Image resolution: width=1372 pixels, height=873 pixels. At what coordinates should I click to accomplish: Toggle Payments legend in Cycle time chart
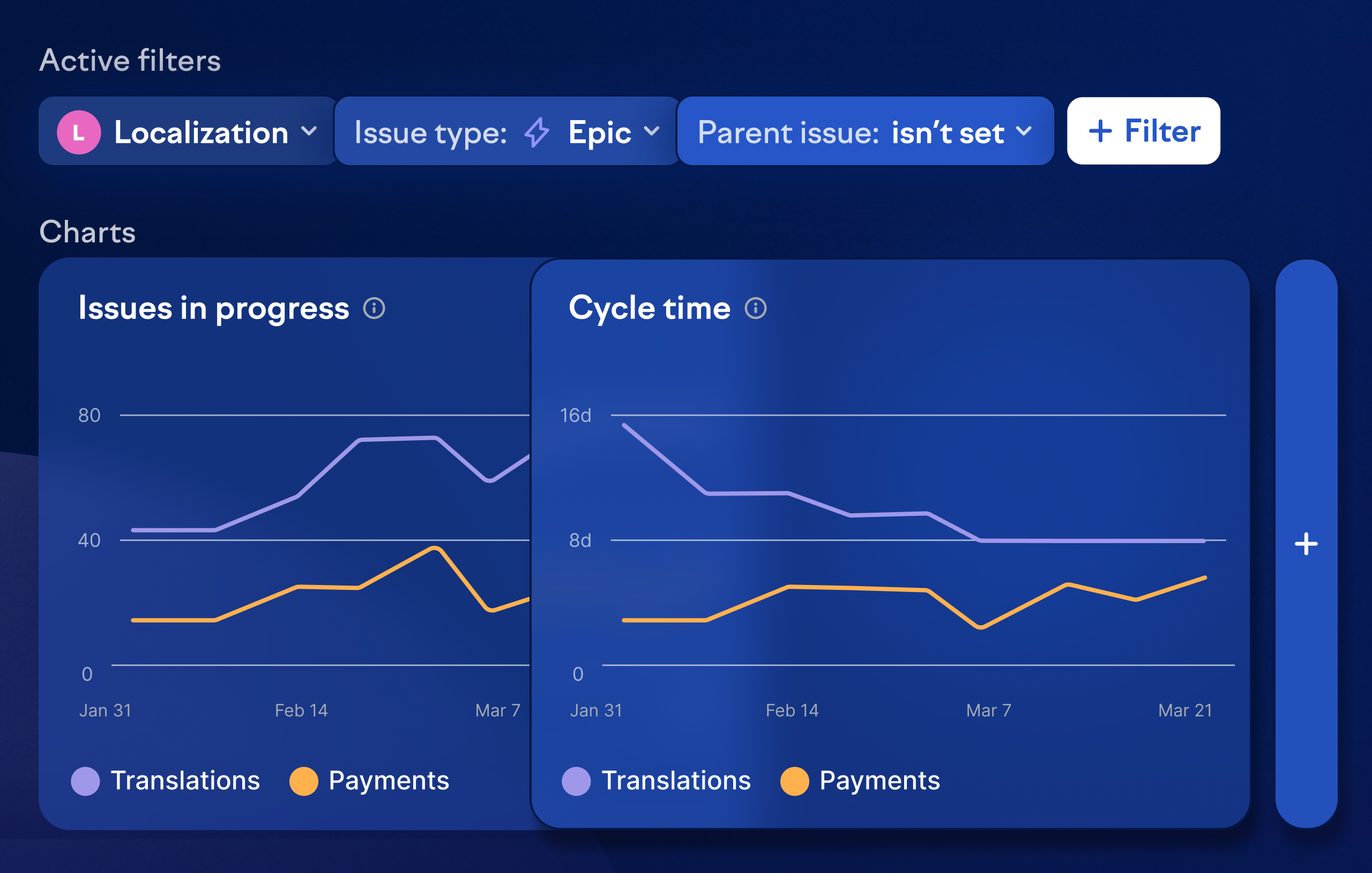click(x=860, y=781)
